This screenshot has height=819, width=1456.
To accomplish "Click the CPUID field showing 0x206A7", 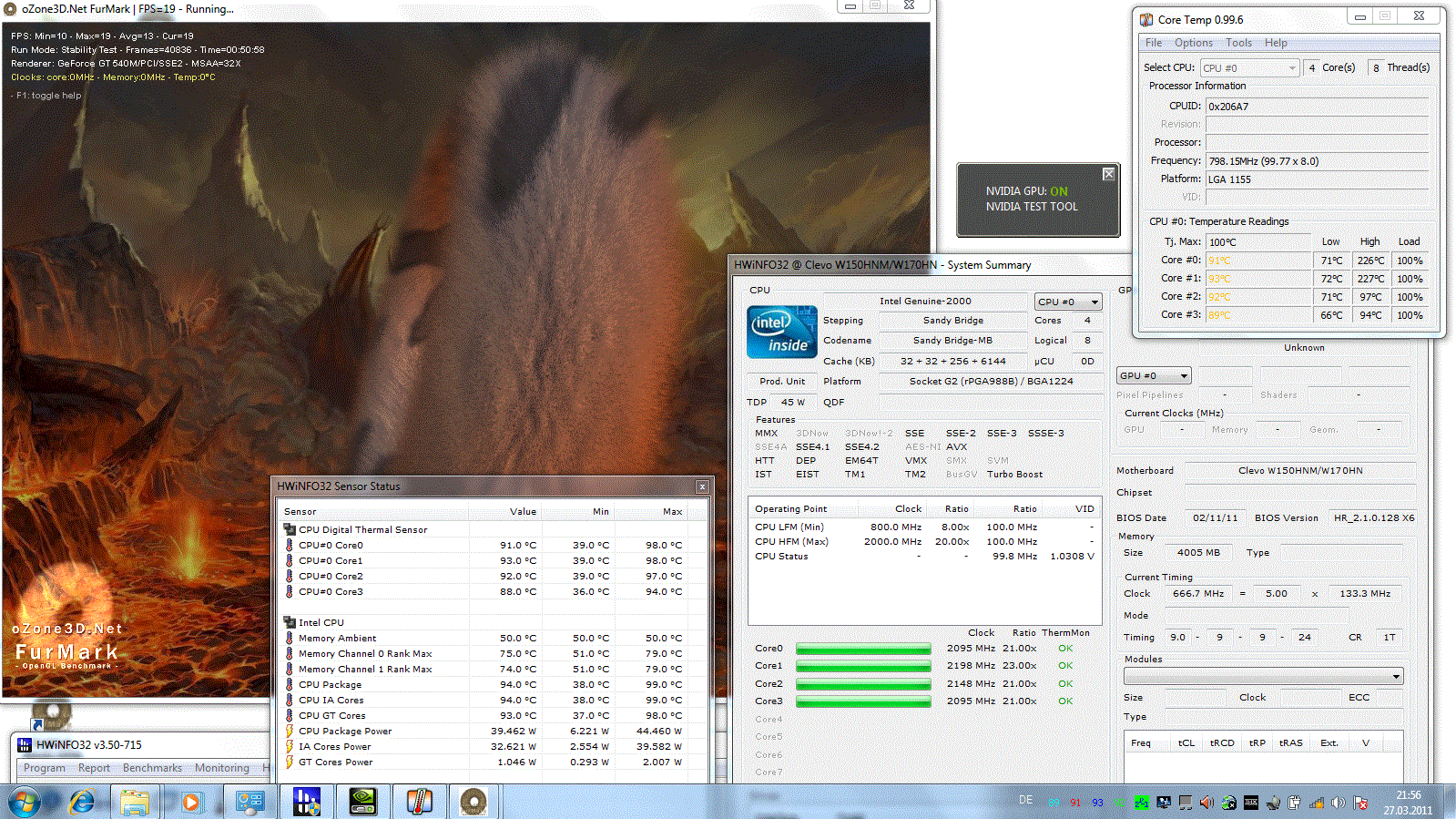I will (x=1318, y=107).
